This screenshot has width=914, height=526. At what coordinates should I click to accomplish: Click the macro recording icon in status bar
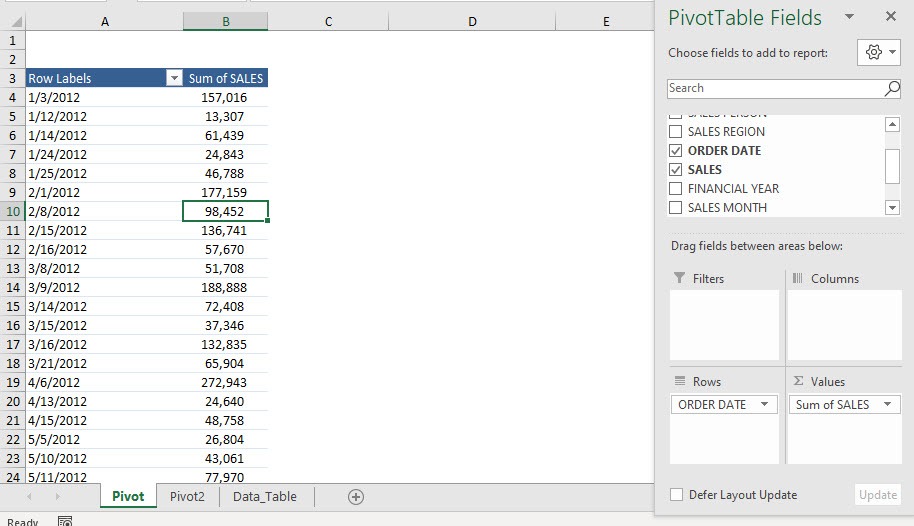tap(65, 521)
